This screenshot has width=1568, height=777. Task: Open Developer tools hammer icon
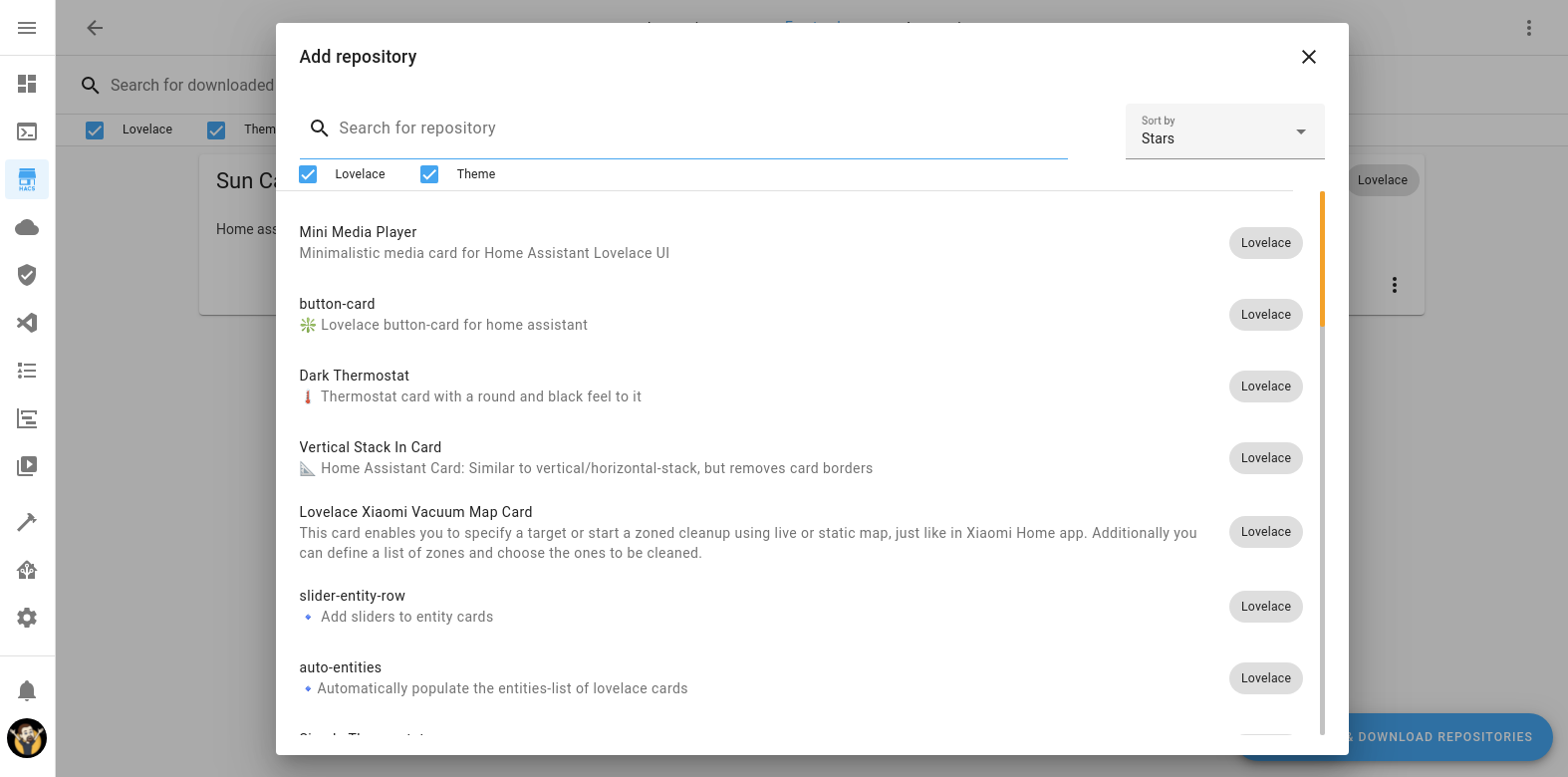[x=27, y=522]
